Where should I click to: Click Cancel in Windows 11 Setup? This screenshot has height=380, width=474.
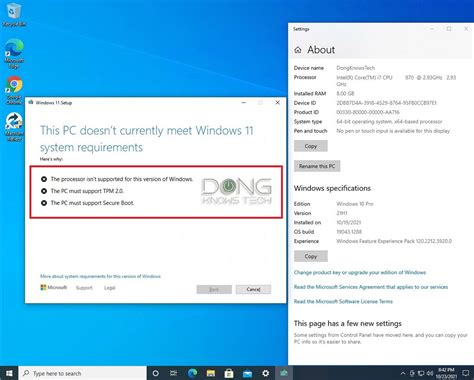(x=253, y=289)
